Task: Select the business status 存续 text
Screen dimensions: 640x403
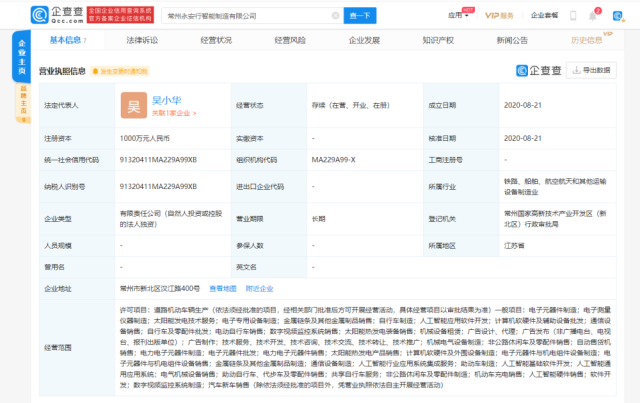Action: click(x=351, y=105)
